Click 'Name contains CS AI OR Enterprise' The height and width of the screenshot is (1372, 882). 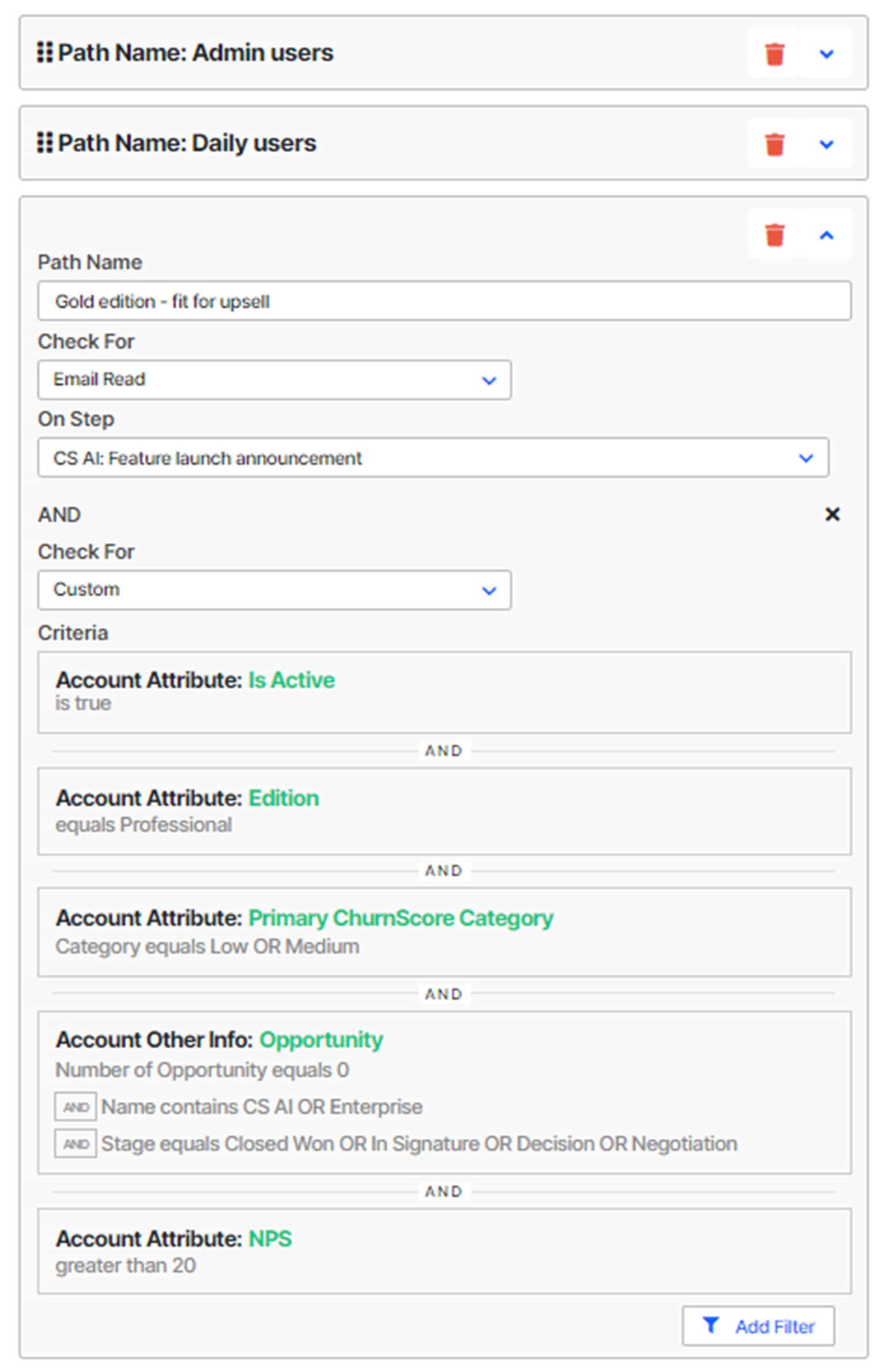(x=262, y=1107)
